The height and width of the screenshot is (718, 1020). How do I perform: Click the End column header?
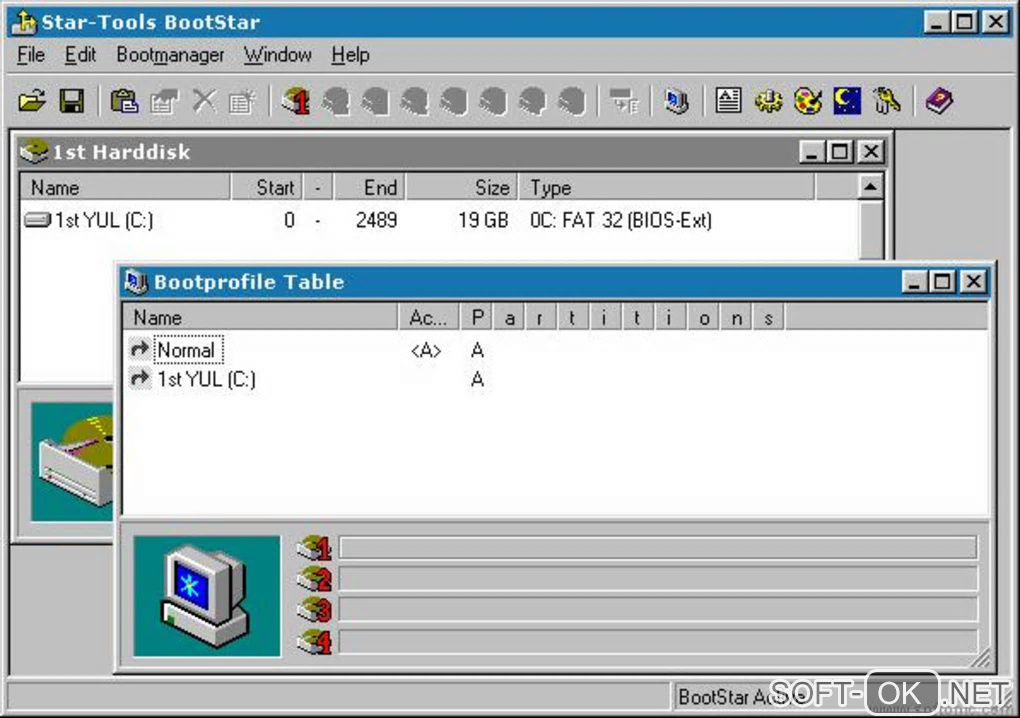pyautogui.click(x=370, y=188)
